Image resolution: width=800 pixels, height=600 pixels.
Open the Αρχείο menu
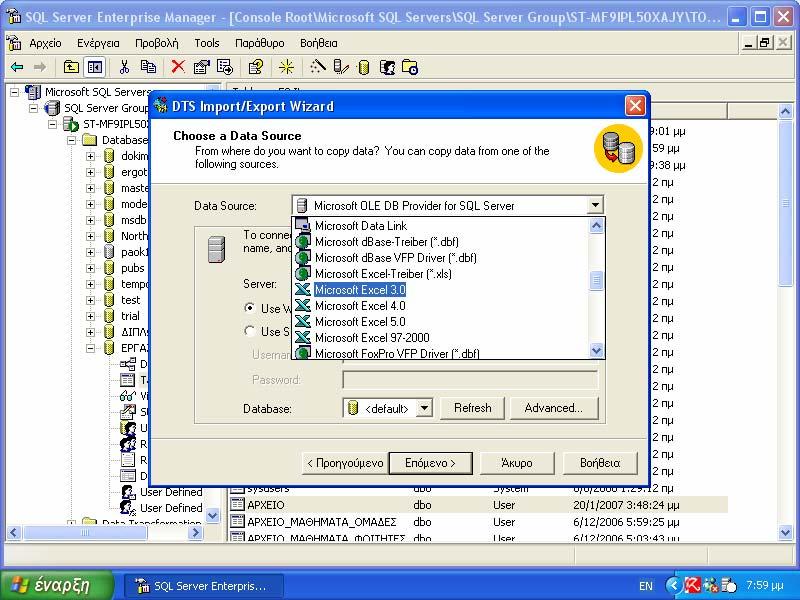[45, 43]
